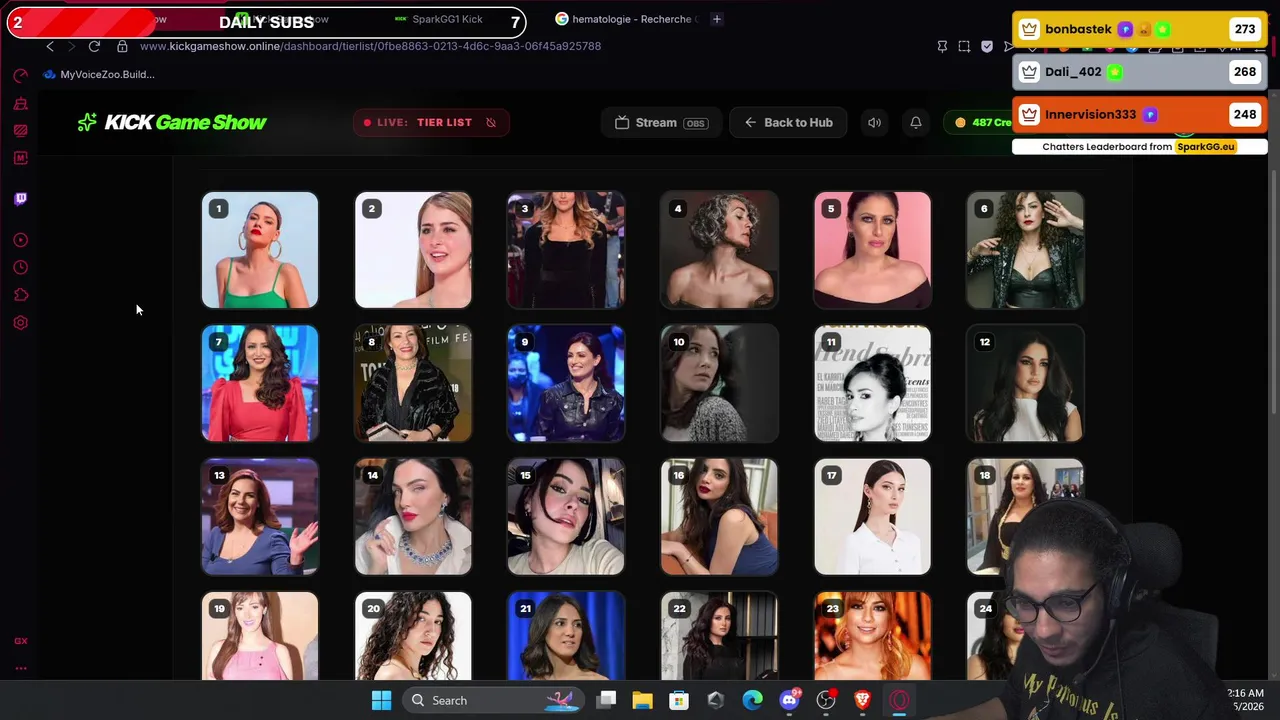Viewport: 1280px width, 720px height.
Task: Click the LIVE: TIER LIST status badge
Action: coord(430,122)
